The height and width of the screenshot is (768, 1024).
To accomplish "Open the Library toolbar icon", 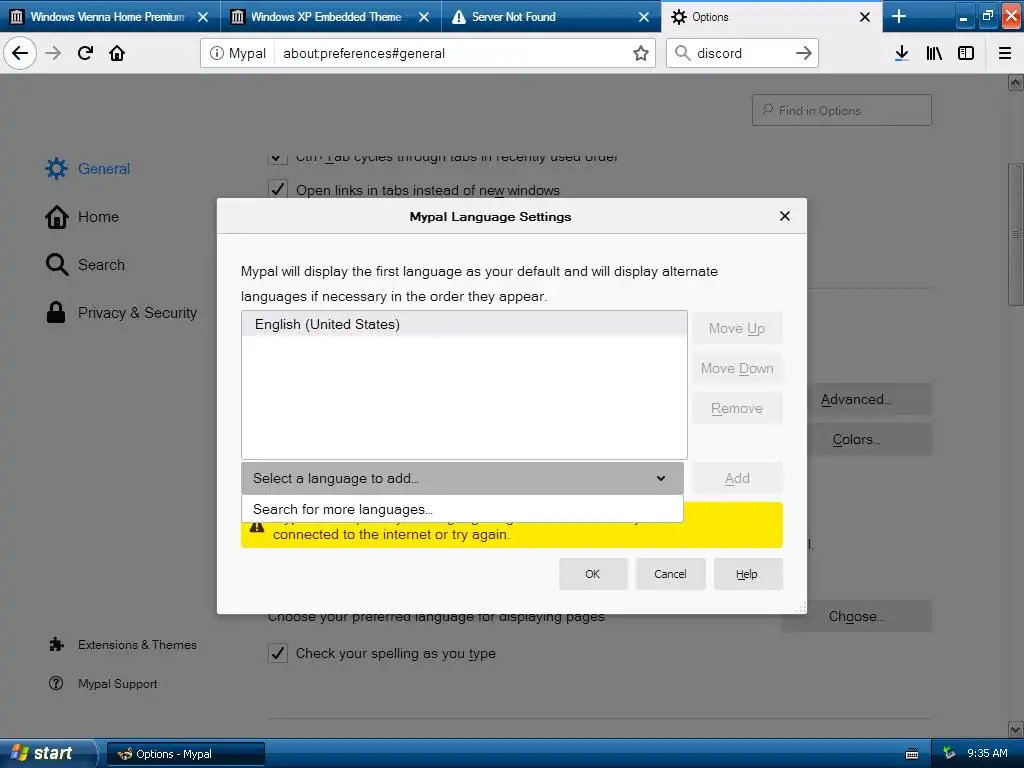I will point(934,53).
